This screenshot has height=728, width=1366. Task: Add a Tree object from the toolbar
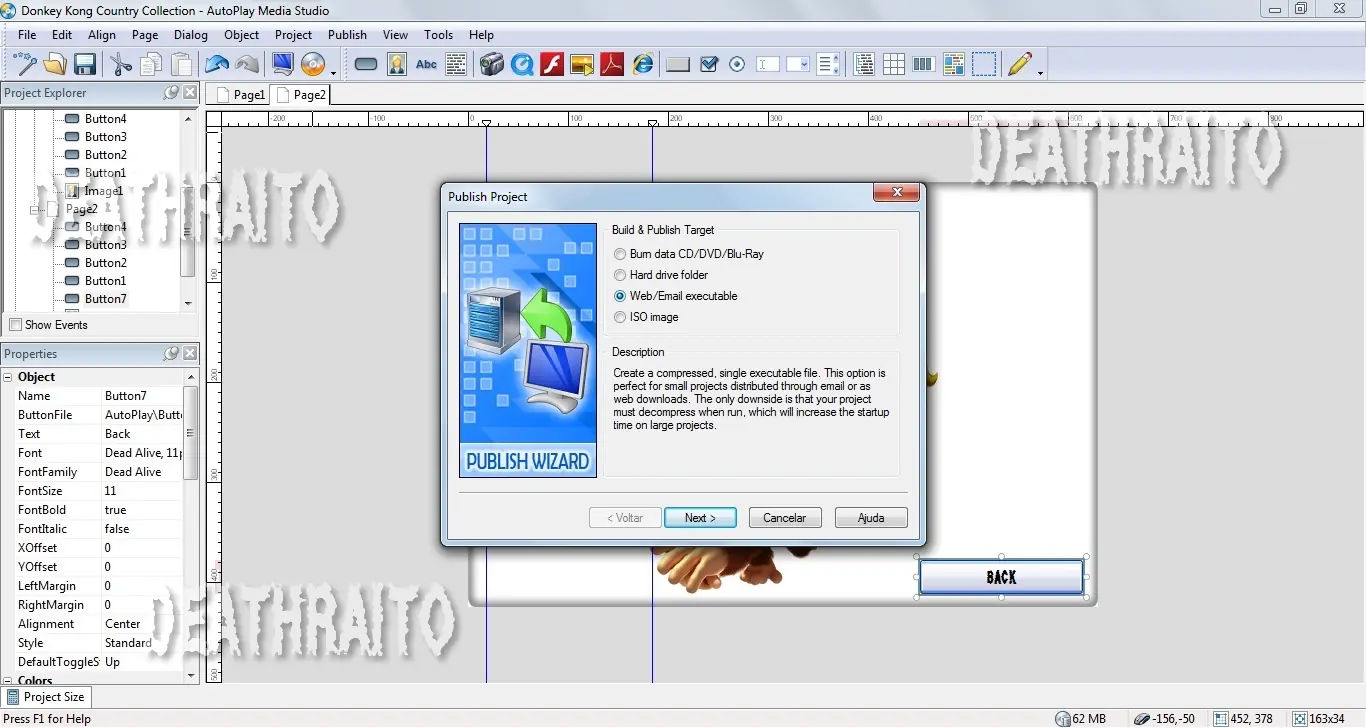864,65
